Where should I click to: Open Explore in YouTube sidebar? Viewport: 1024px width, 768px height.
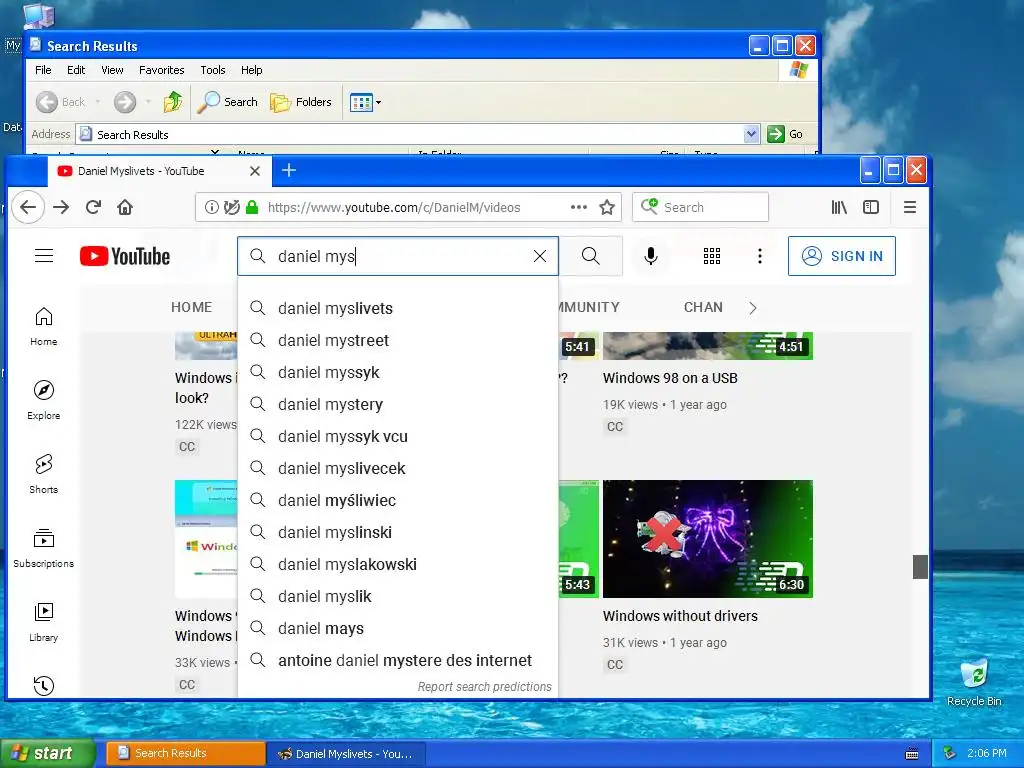coord(44,400)
